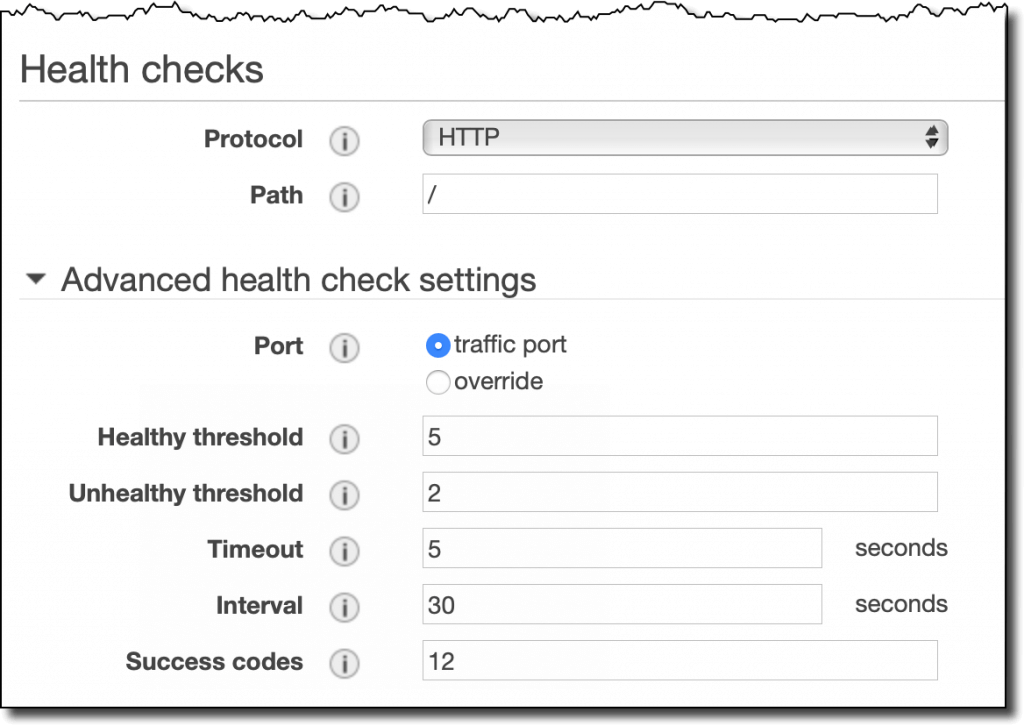Click the Interval input showing 30
This screenshot has height=726, width=1024.
point(622,605)
